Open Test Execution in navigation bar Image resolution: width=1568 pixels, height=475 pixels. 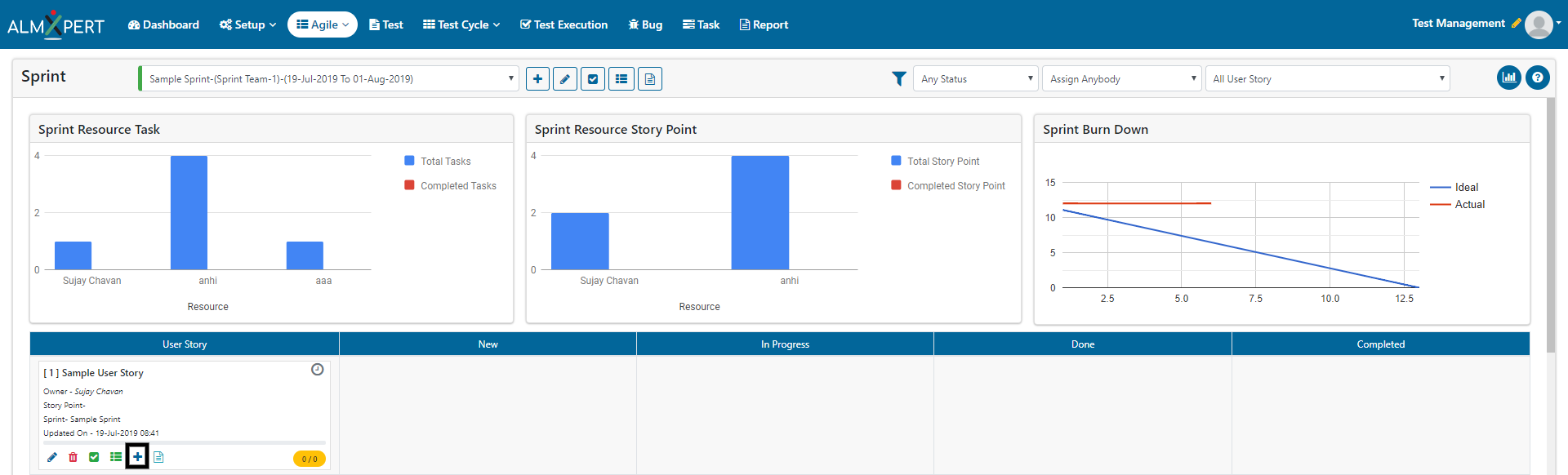(x=563, y=24)
